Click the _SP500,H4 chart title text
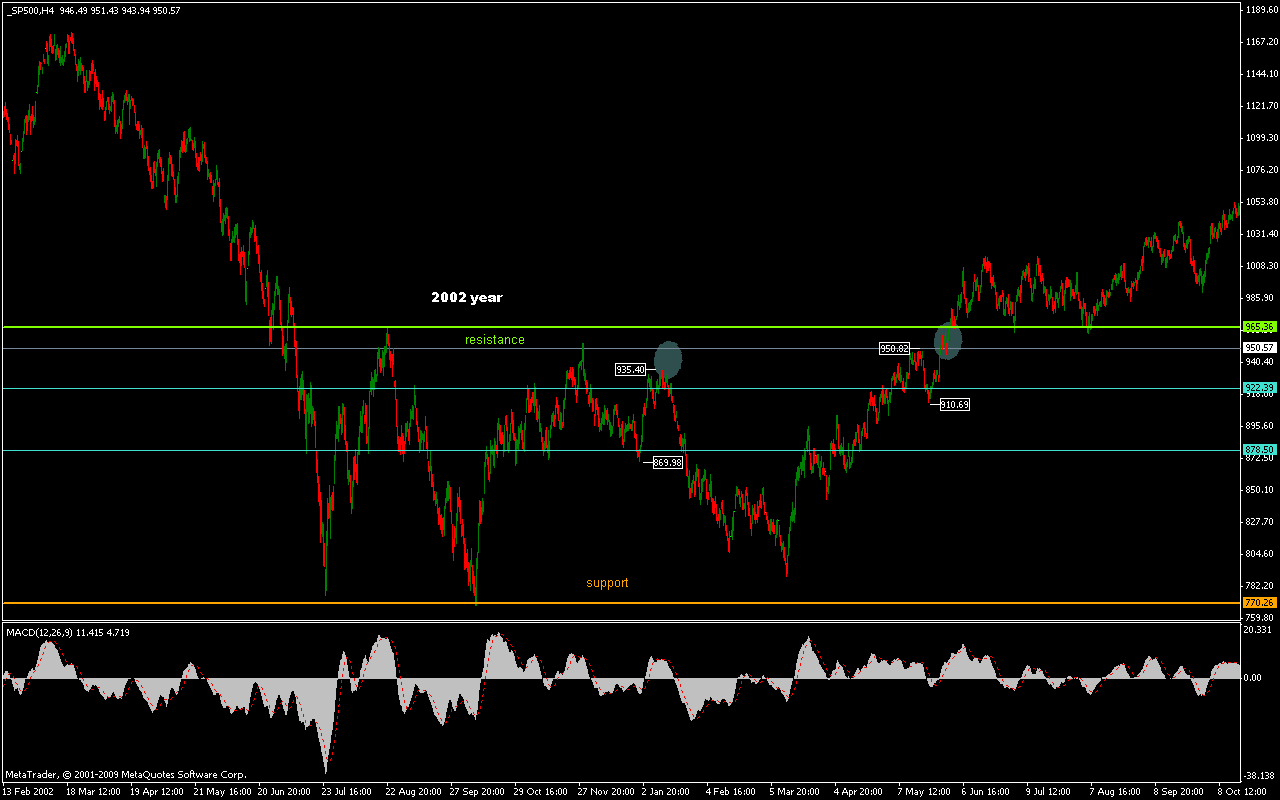Viewport: 1280px width, 800px height. pyautogui.click(x=30, y=10)
